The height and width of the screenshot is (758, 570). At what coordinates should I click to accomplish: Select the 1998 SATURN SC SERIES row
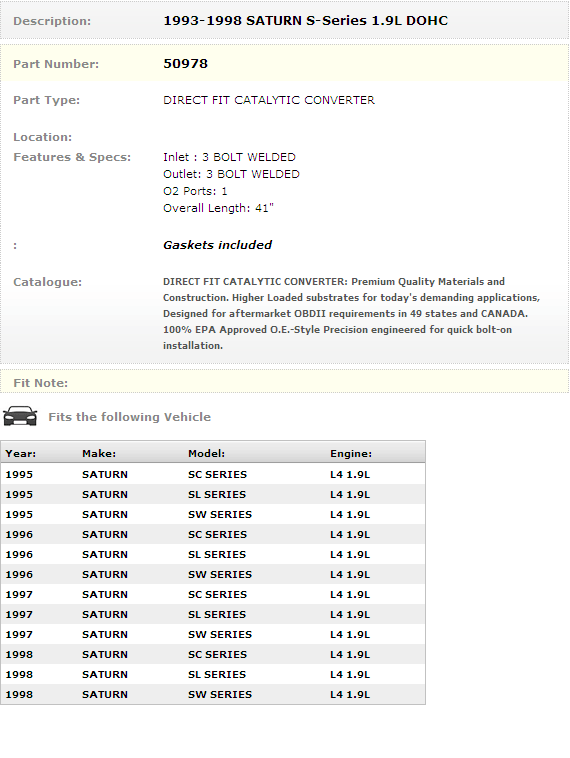click(x=213, y=654)
